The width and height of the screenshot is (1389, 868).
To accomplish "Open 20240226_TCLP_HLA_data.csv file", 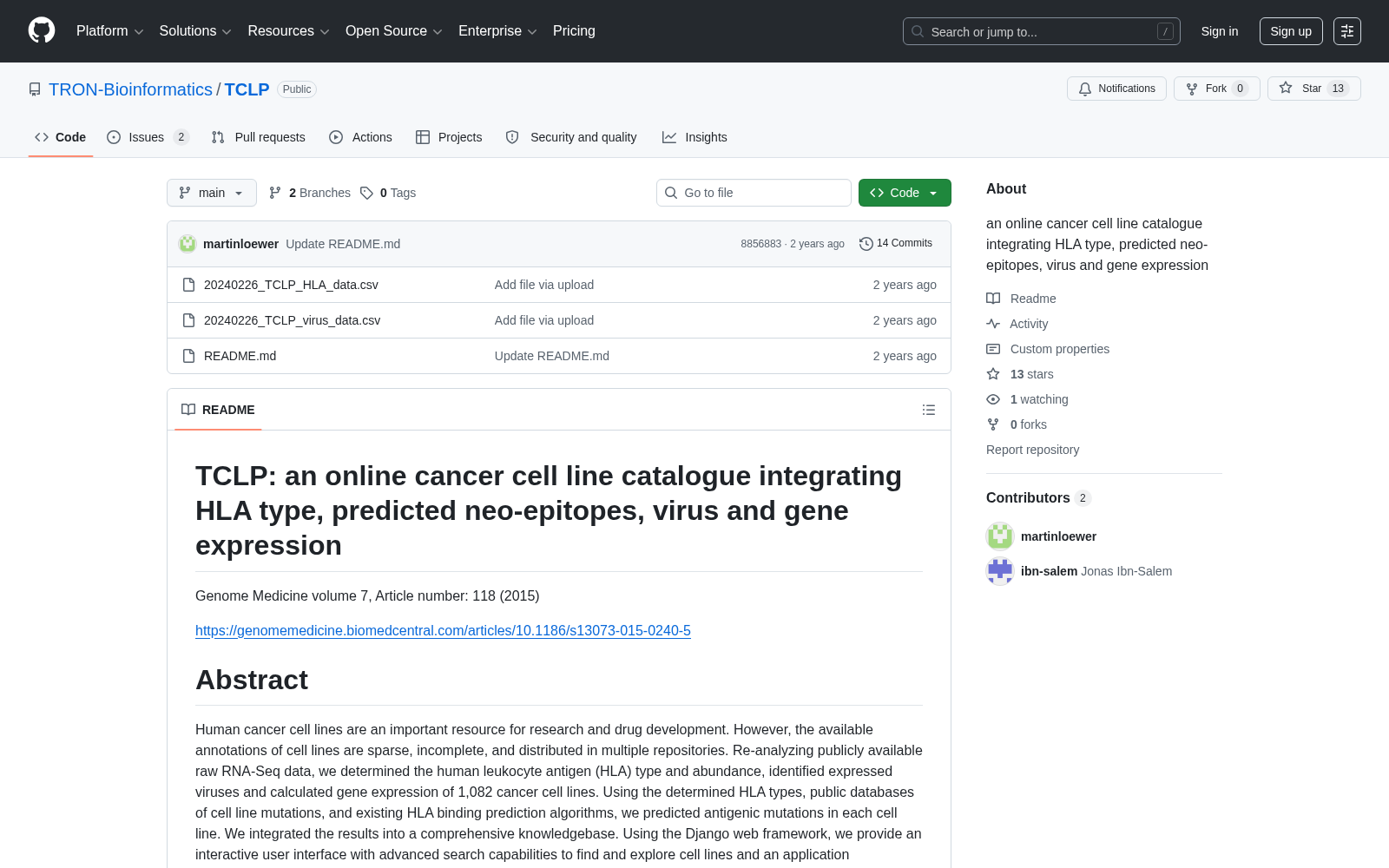I will (x=291, y=285).
